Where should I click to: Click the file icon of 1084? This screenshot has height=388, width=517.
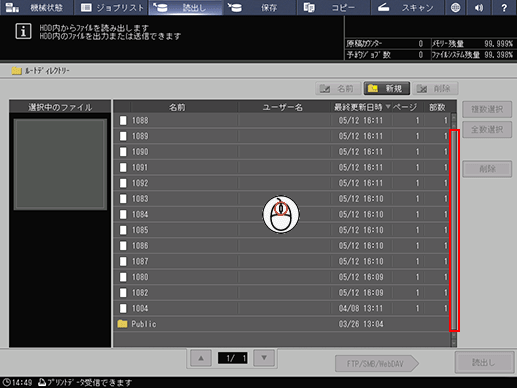click(x=123, y=215)
